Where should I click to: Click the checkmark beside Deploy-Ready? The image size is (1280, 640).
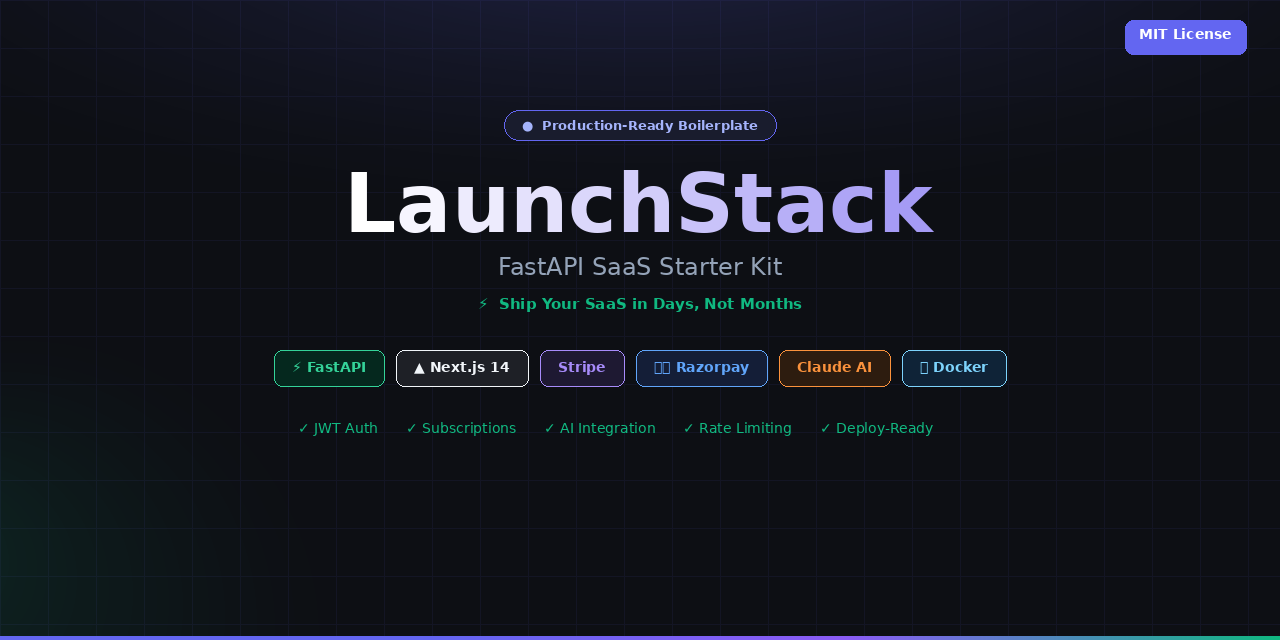[x=824, y=428]
